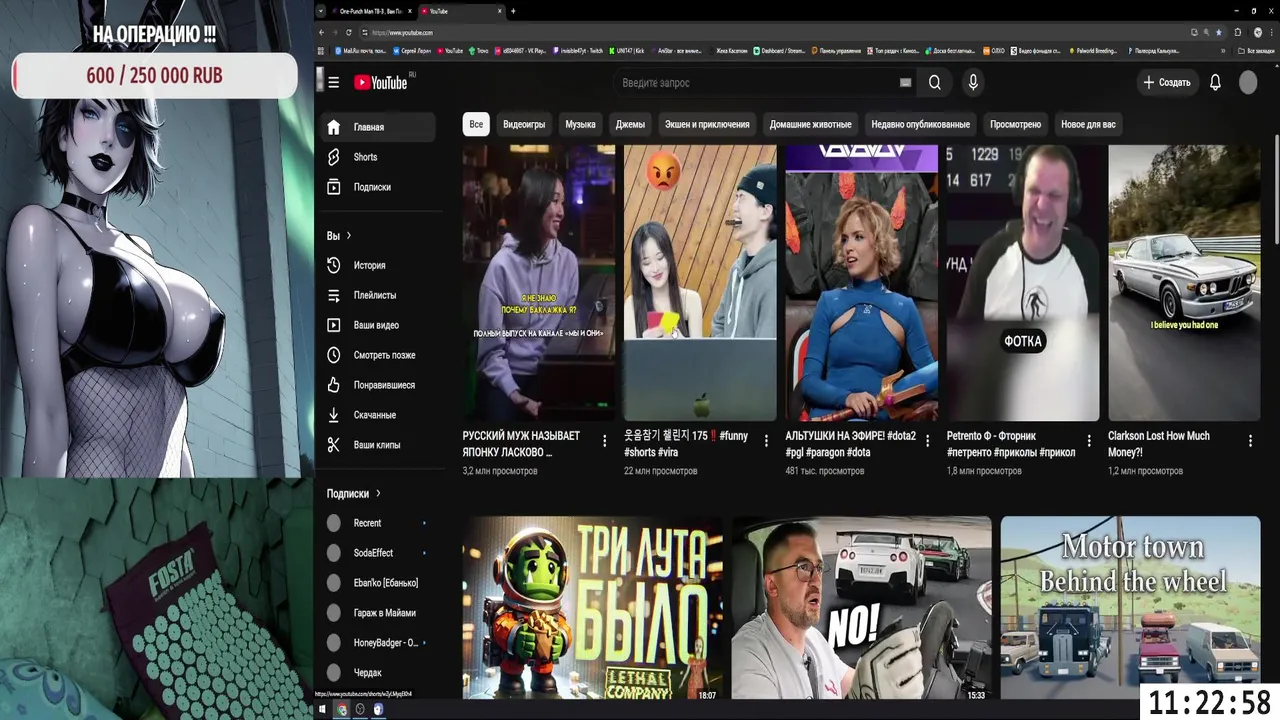The width and height of the screenshot is (1280, 720).
Task: Open the РУССКИЙ МУЖ НАЗЫВАЕТ ЯПОНКУ short thumbnail
Action: 538,283
